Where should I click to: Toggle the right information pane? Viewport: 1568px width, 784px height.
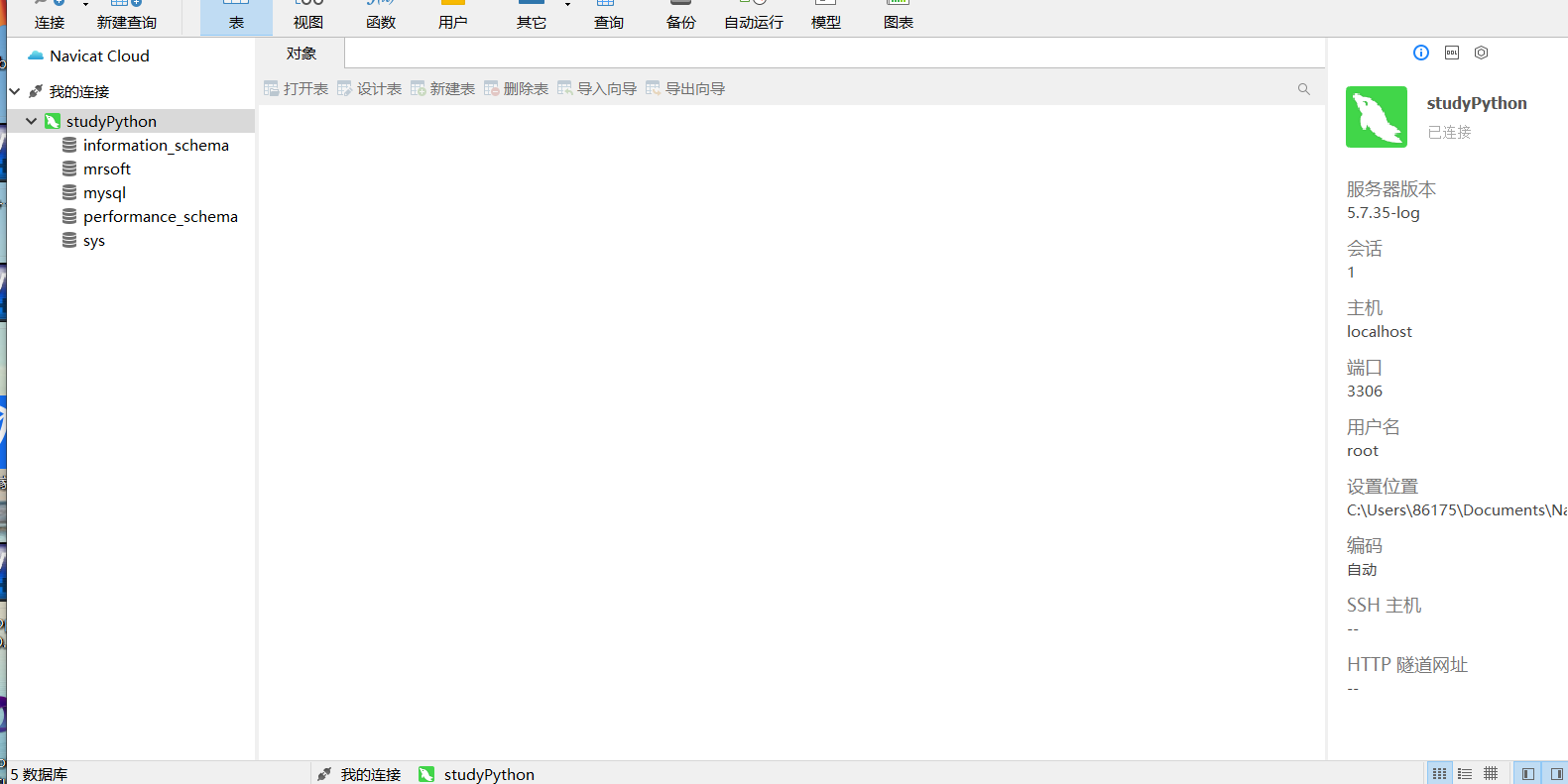[x=1556, y=773]
